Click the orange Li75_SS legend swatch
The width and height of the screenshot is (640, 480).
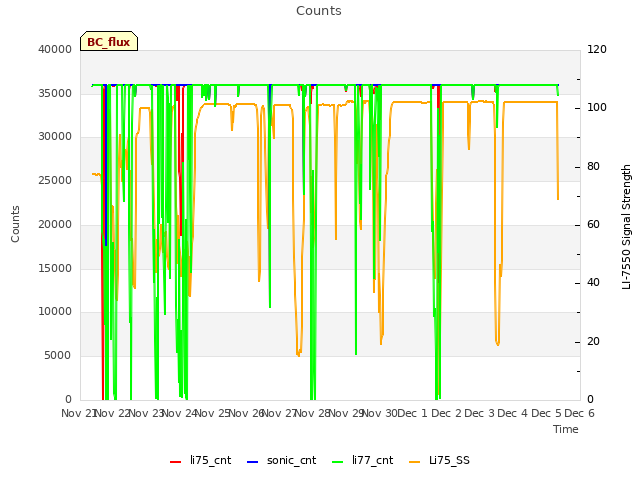click(414, 462)
